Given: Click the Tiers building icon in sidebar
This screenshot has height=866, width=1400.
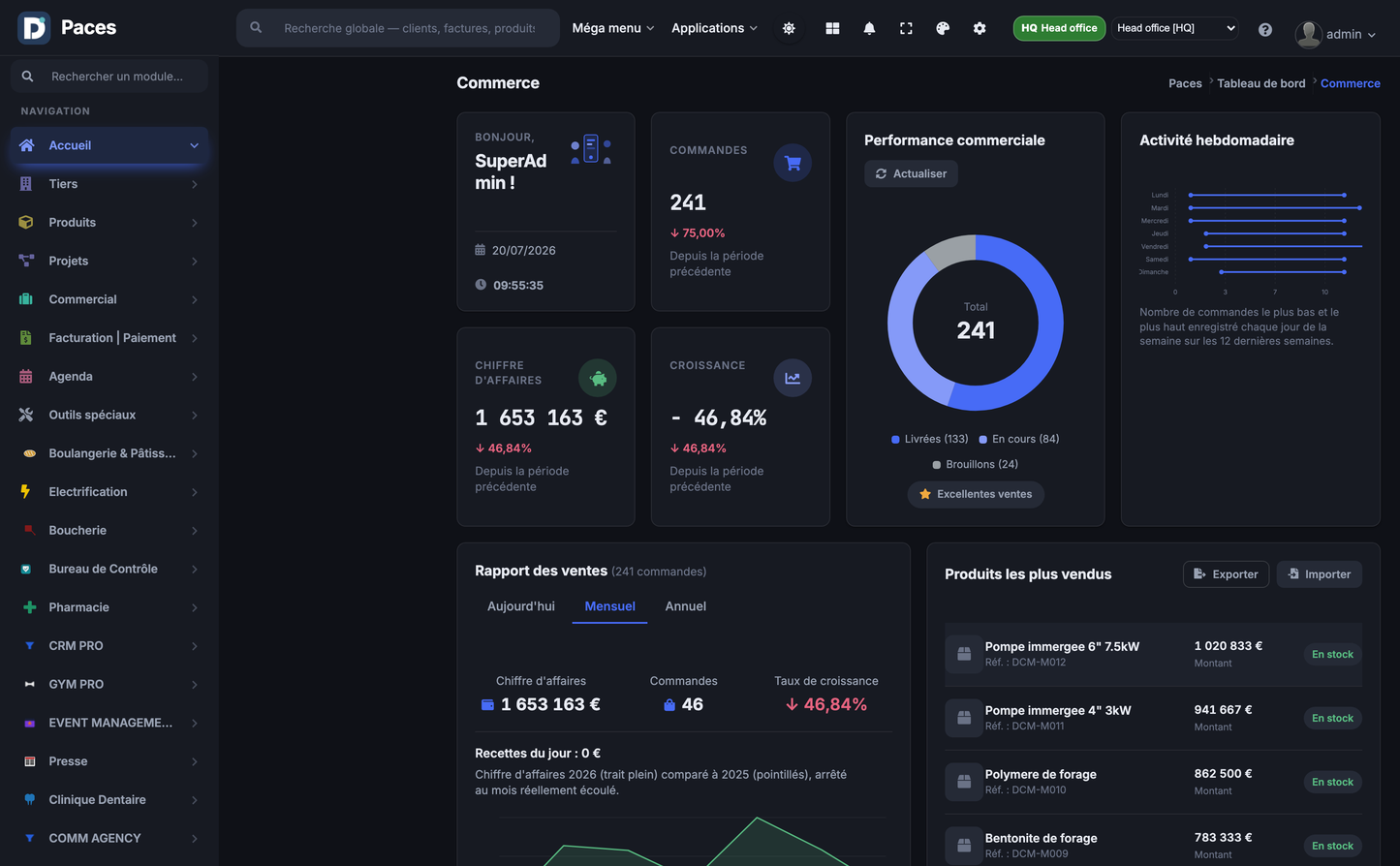Looking at the screenshot, I should click(x=26, y=184).
